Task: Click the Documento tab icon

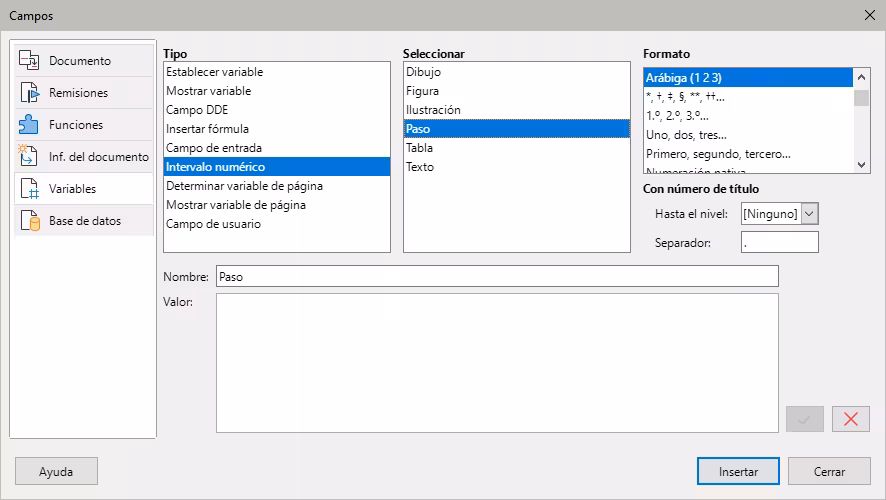Action: pyautogui.click(x=29, y=61)
